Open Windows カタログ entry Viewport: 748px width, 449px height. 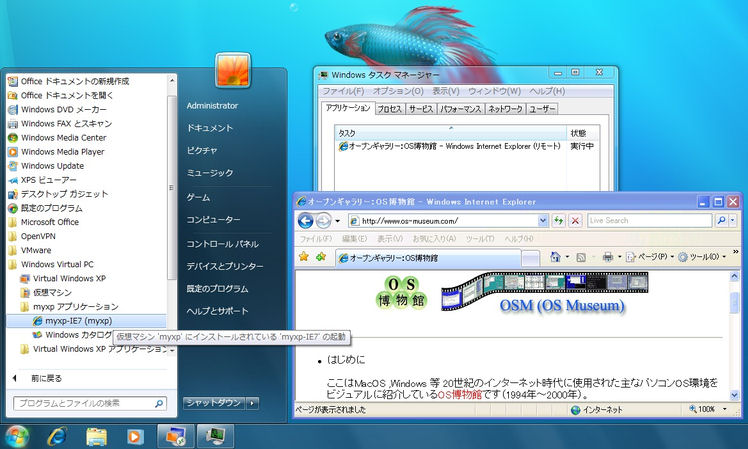(72, 335)
